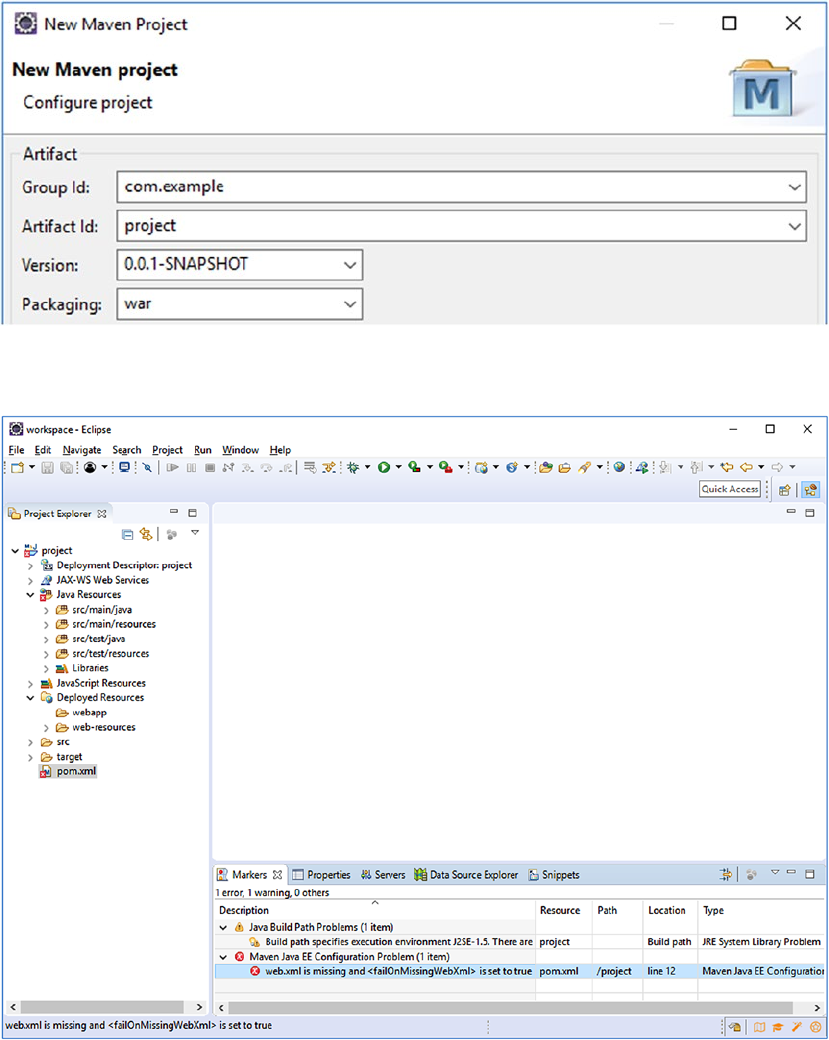Viewport: 829px width, 1040px height.
Task: Click the Java EE perspective icon
Action: [x=810, y=490]
